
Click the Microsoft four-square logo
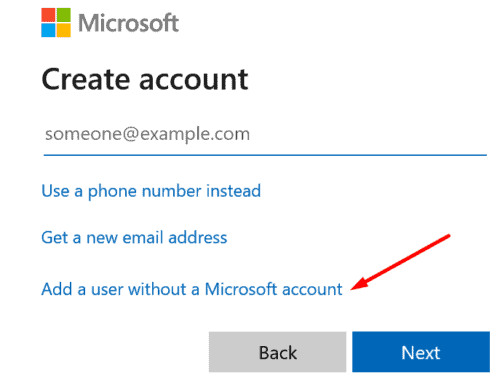pos(56,22)
